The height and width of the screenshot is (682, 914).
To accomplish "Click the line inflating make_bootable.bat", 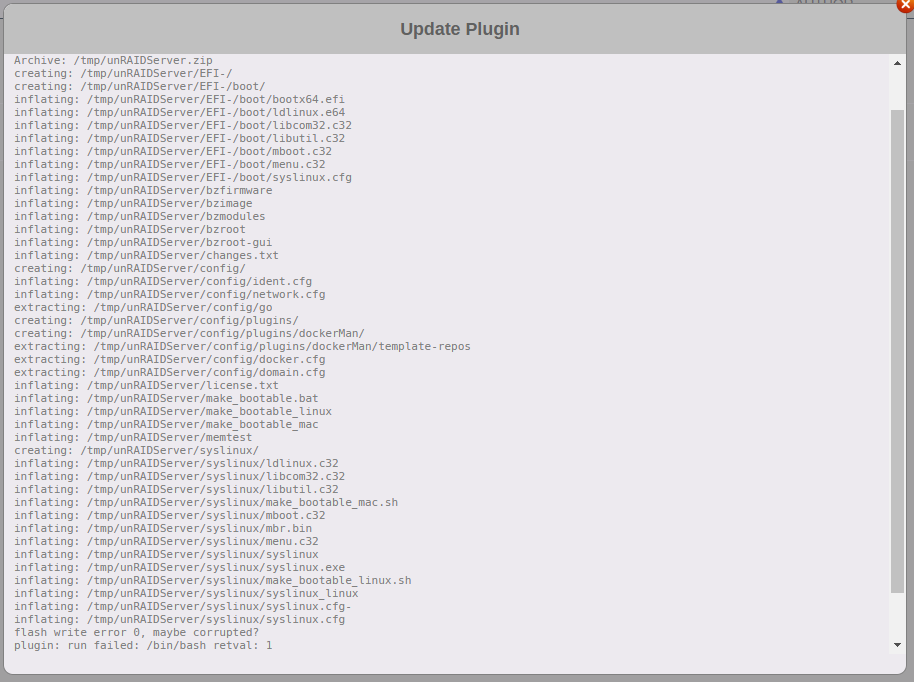I will click(x=167, y=398).
